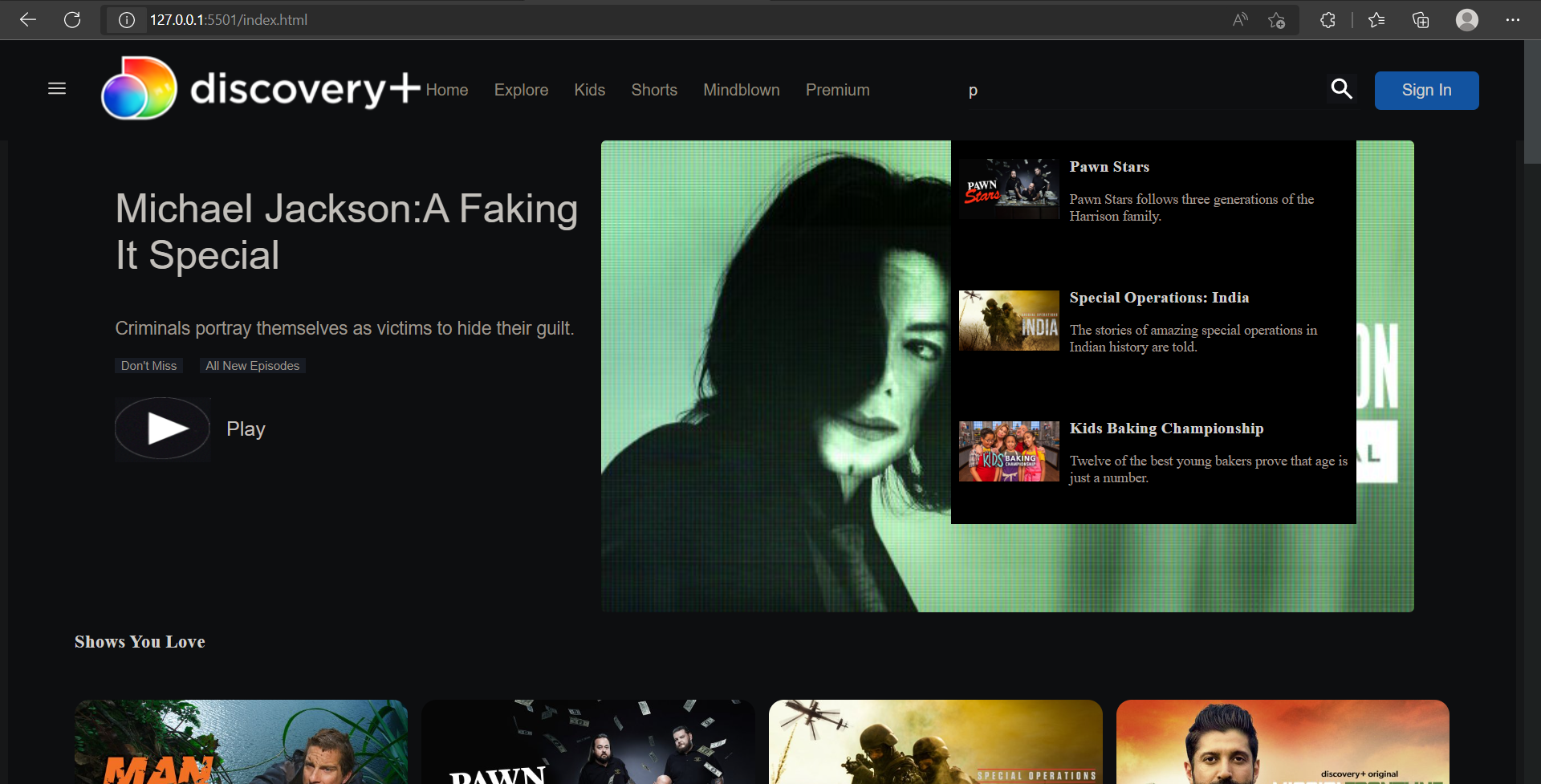Select Special Operations: India result title
Viewport: 1541px width, 784px height.
tap(1159, 298)
